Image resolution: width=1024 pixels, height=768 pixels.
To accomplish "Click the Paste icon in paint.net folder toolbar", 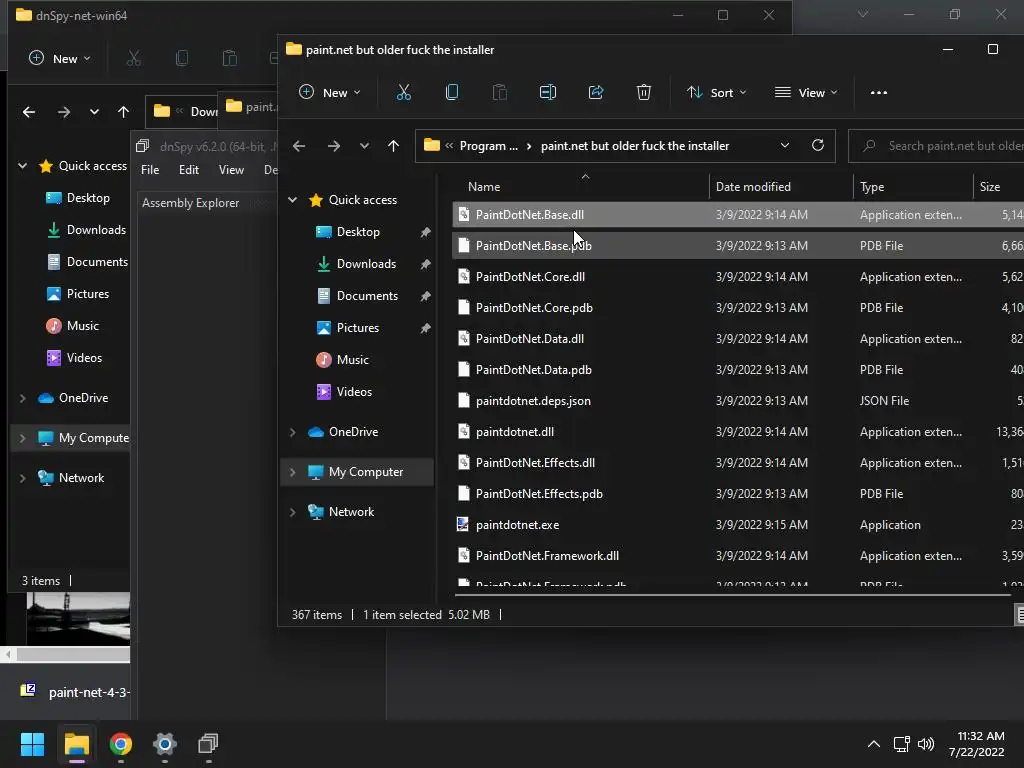I will (500, 93).
